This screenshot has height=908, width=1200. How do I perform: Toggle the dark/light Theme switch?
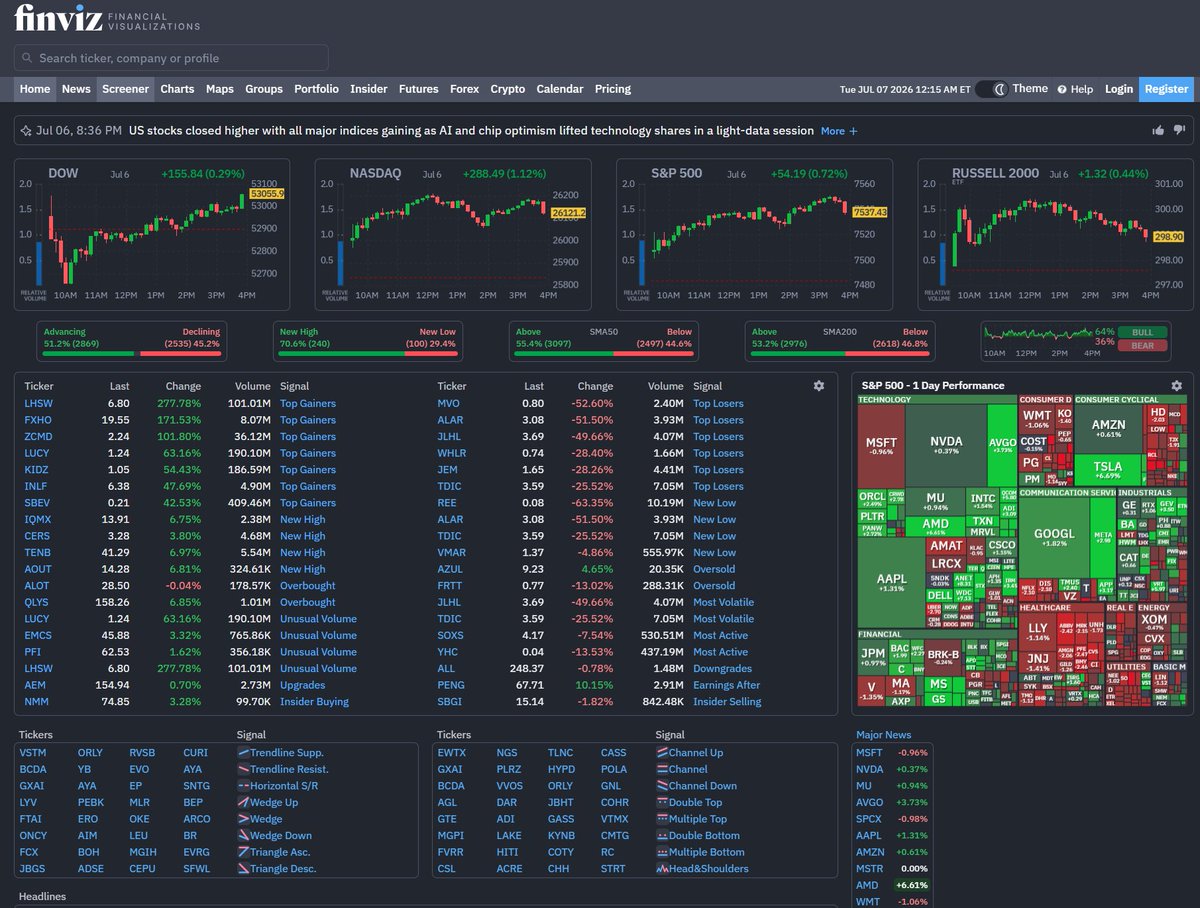tap(992, 89)
